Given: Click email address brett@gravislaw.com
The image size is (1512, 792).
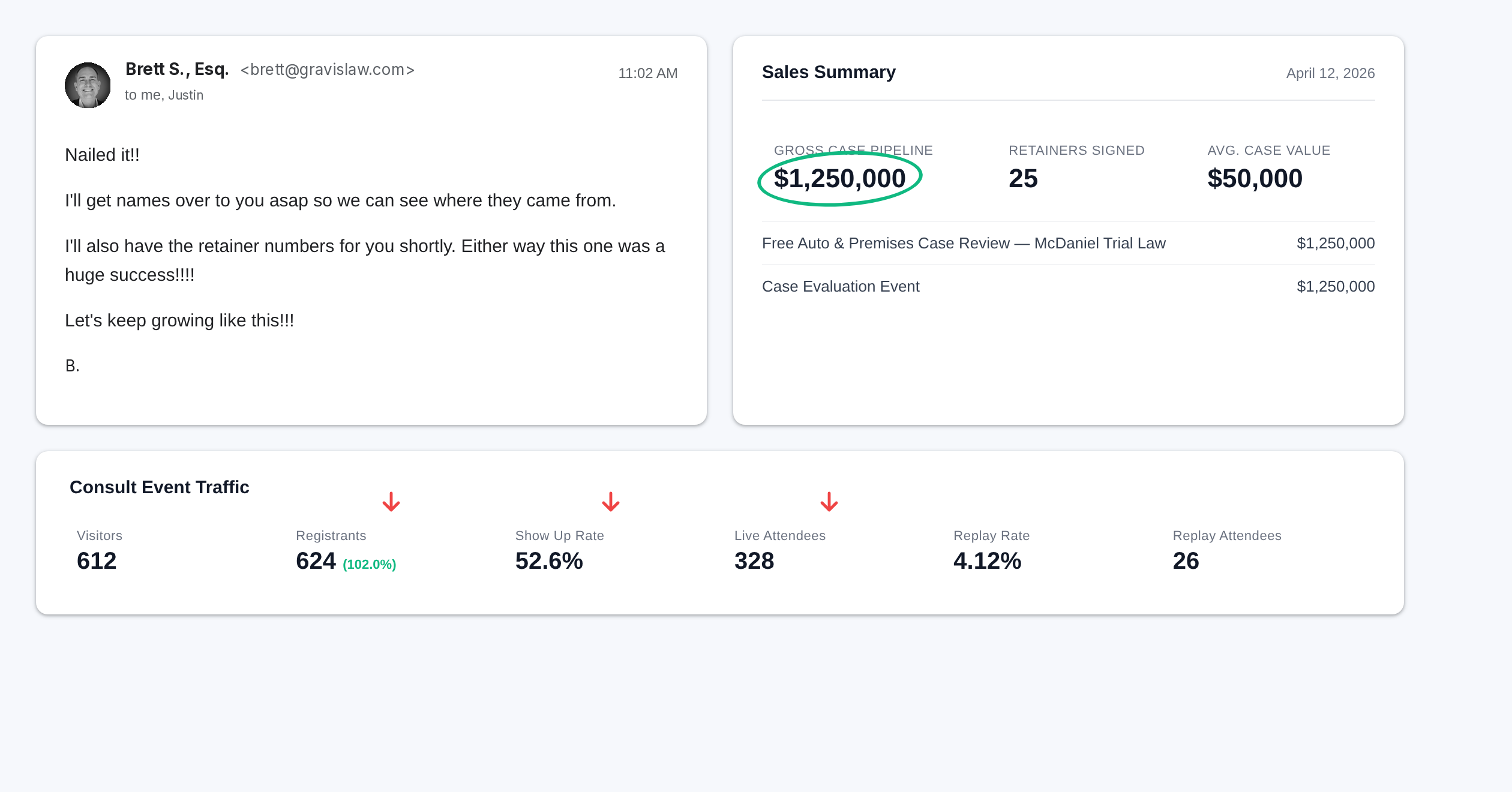Looking at the screenshot, I should click(328, 70).
